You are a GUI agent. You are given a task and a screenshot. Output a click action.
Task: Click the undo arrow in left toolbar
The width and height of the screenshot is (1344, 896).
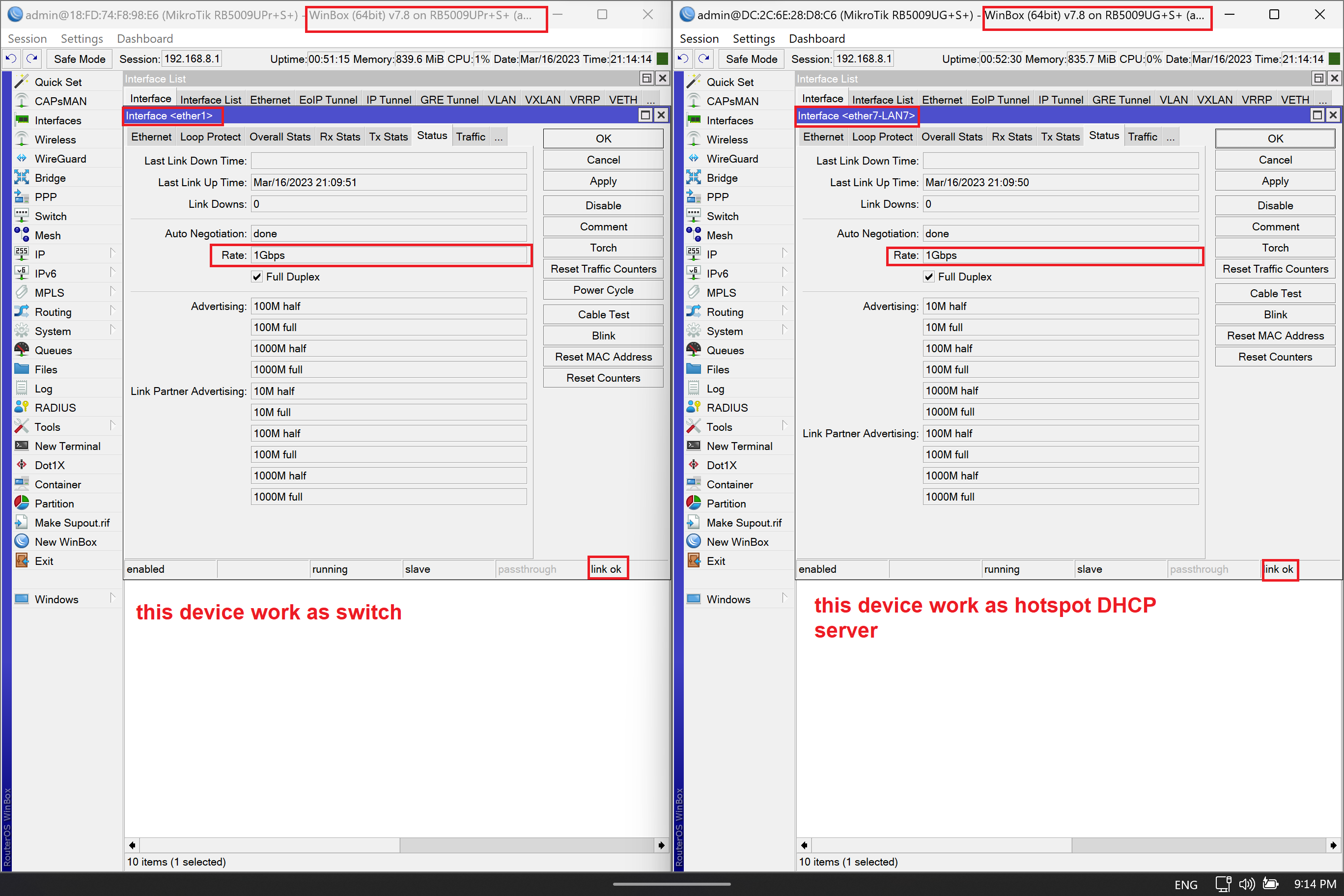(11, 58)
